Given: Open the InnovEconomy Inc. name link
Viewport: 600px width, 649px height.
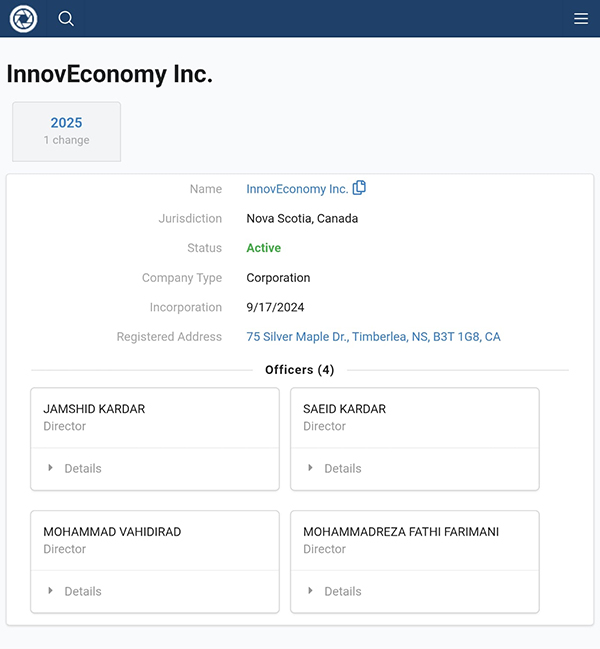Looking at the screenshot, I should click(297, 189).
